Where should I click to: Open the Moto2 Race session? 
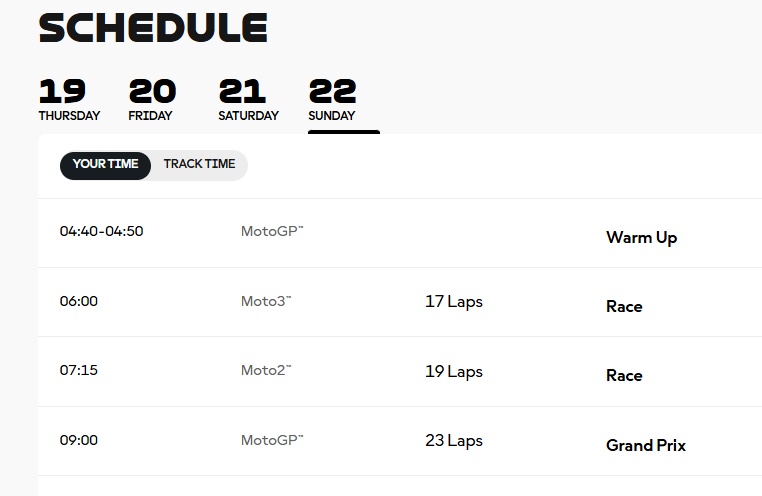pos(624,376)
